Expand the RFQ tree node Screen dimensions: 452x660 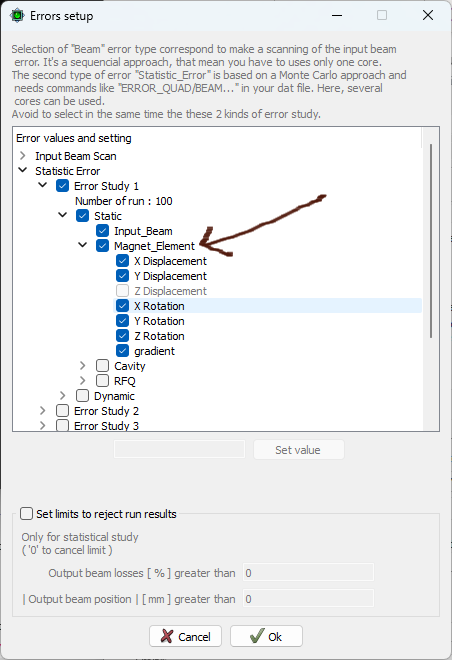83,381
